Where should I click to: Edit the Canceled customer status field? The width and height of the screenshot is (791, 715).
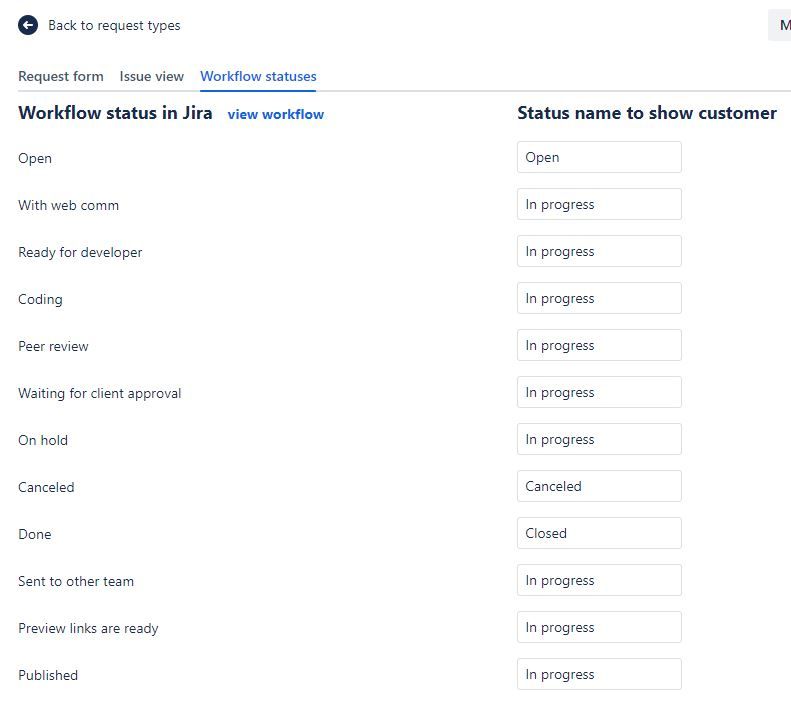(x=598, y=486)
